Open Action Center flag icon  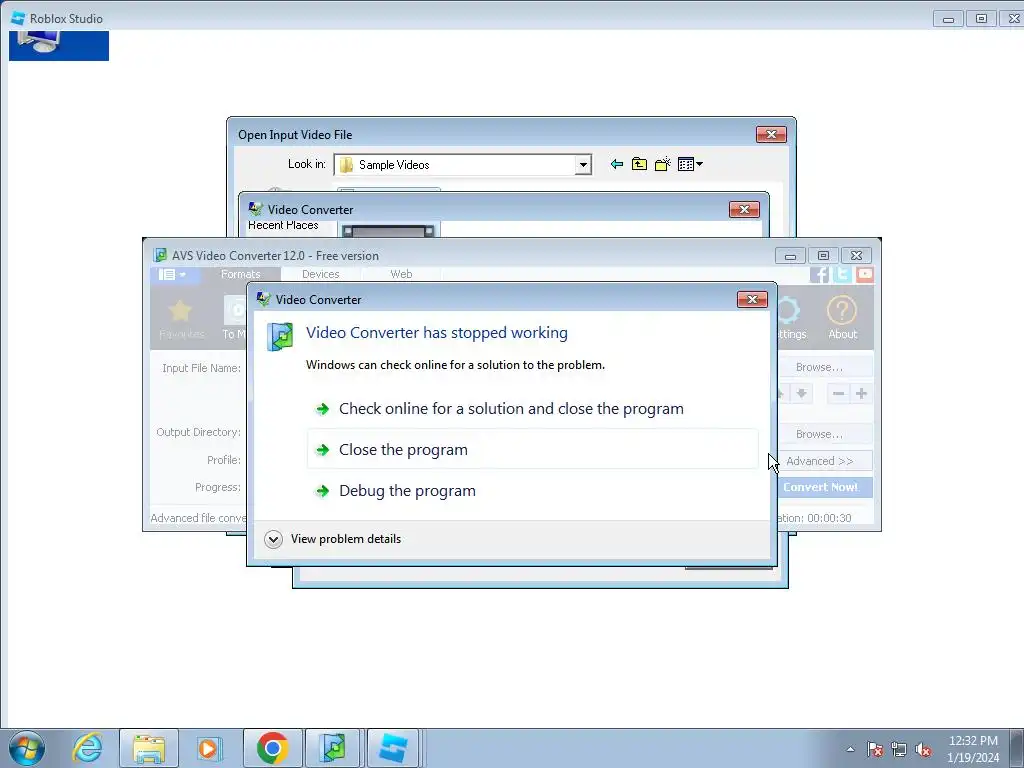coord(875,749)
